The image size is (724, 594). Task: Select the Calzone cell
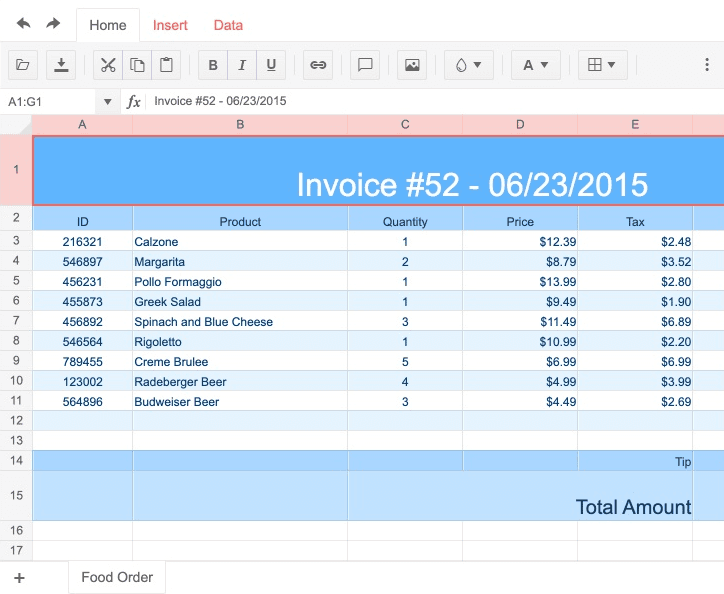click(240, 241)
